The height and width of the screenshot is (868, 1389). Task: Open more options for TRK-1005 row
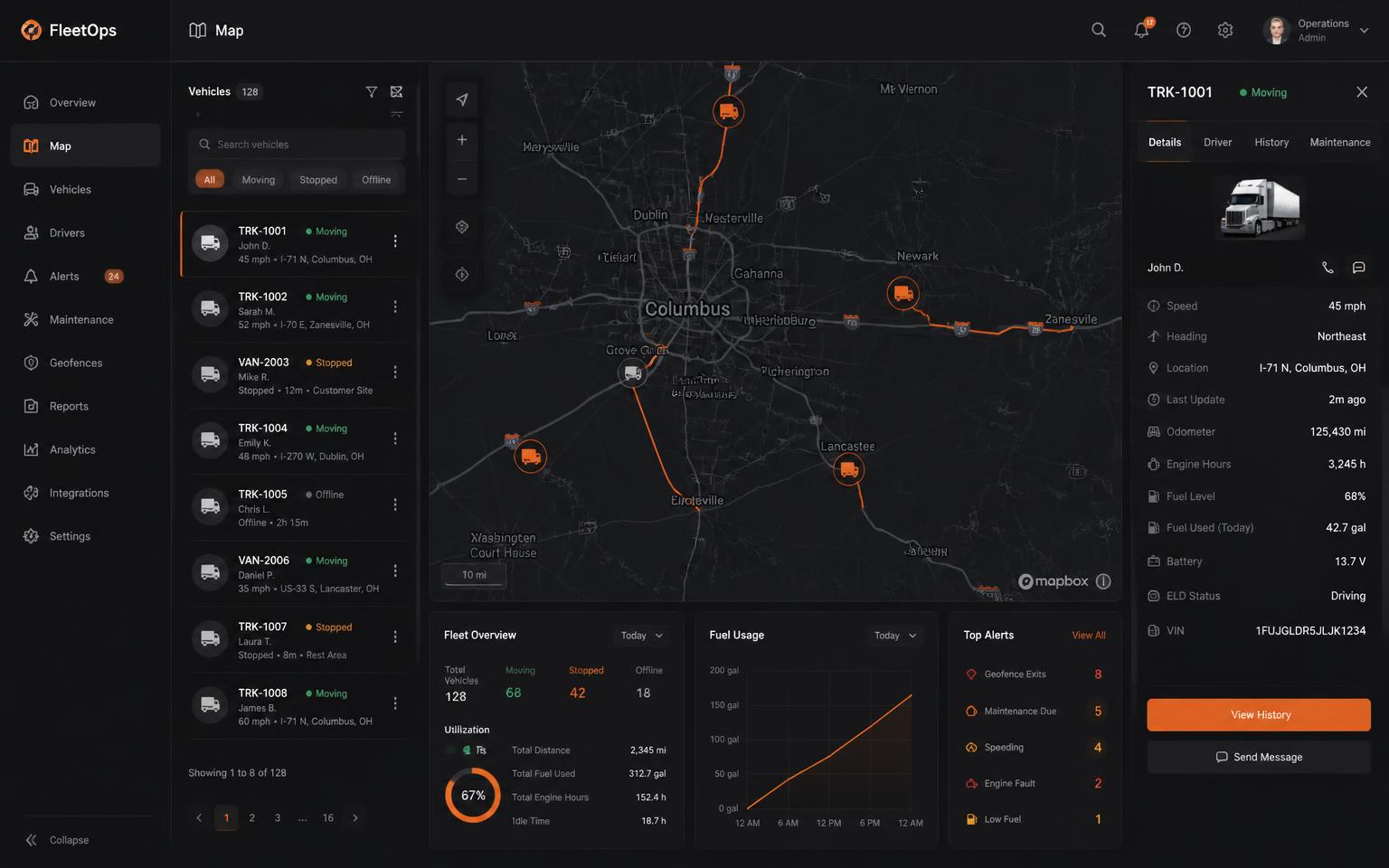(395, 505)
